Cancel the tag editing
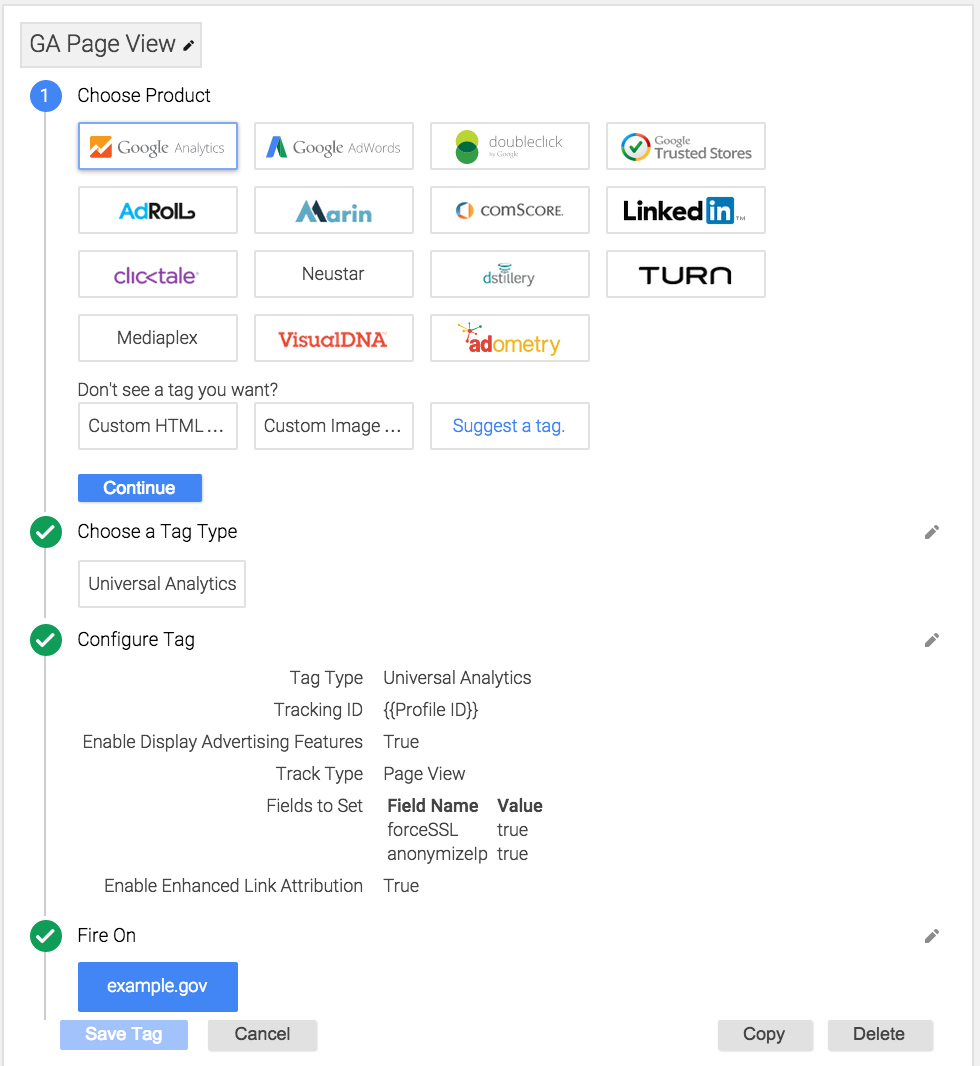Image resolution: width=980 pixels, height=1066 pixels. coord(262,1035)
